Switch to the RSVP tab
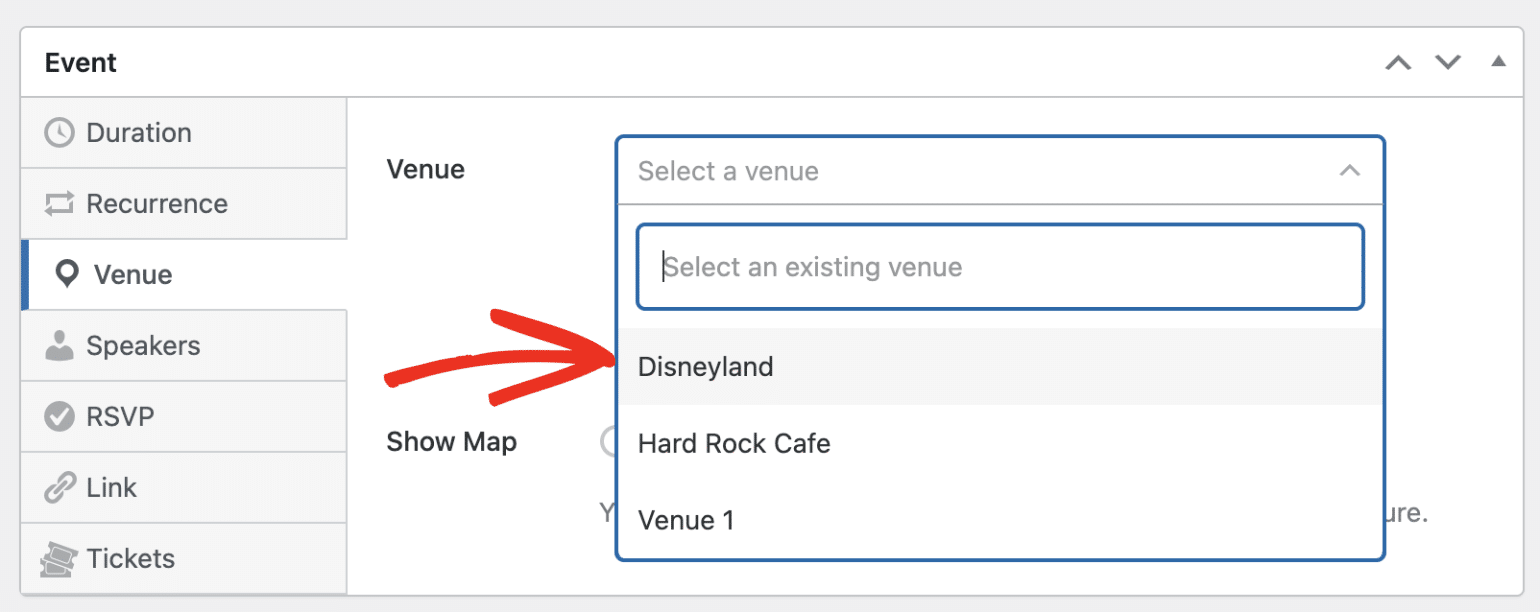 (184, 417)
